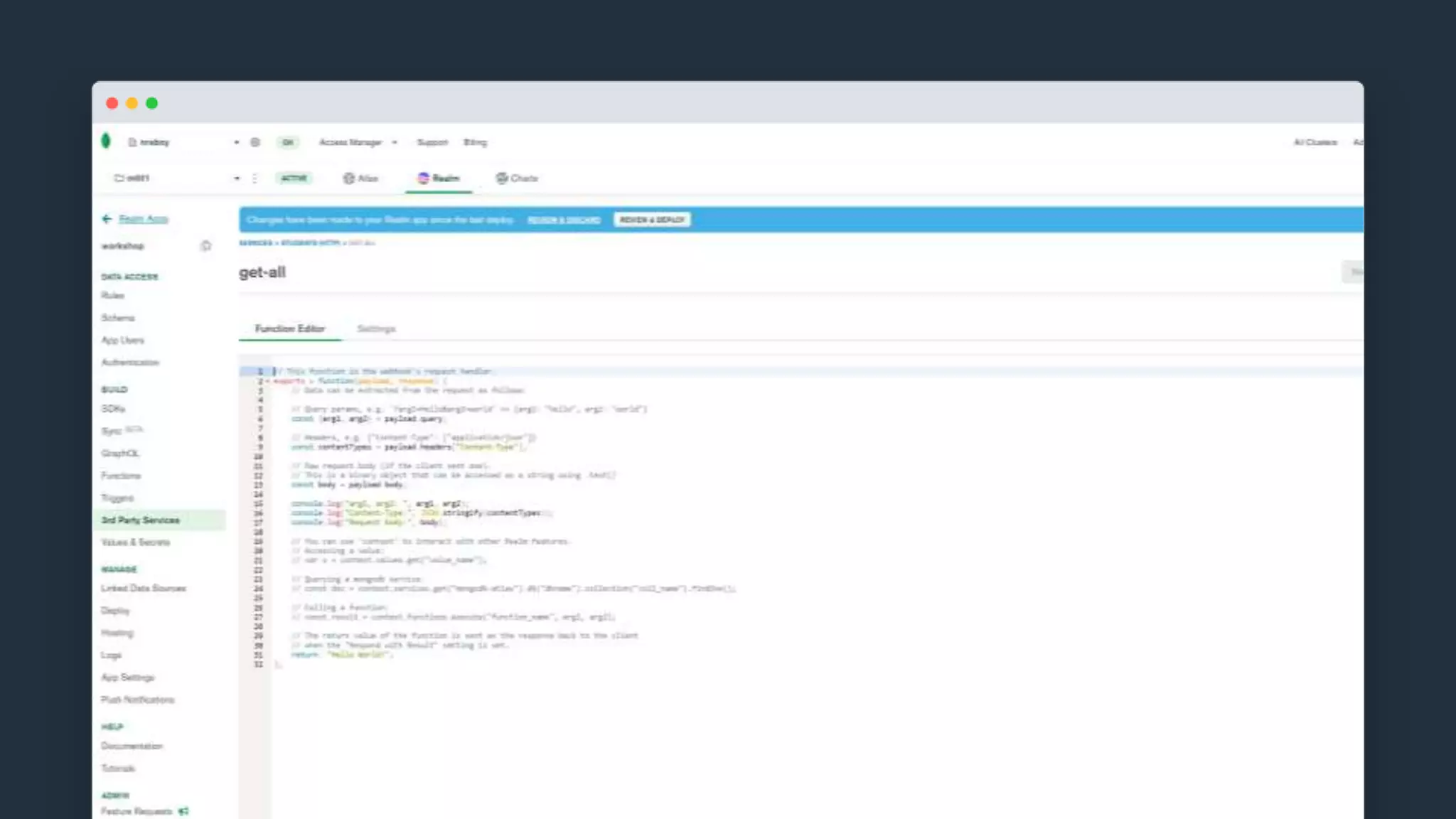The image size is (1456, 819).
Task: Click the MongoDB leaf logo
Action: (x=106, y=141)
